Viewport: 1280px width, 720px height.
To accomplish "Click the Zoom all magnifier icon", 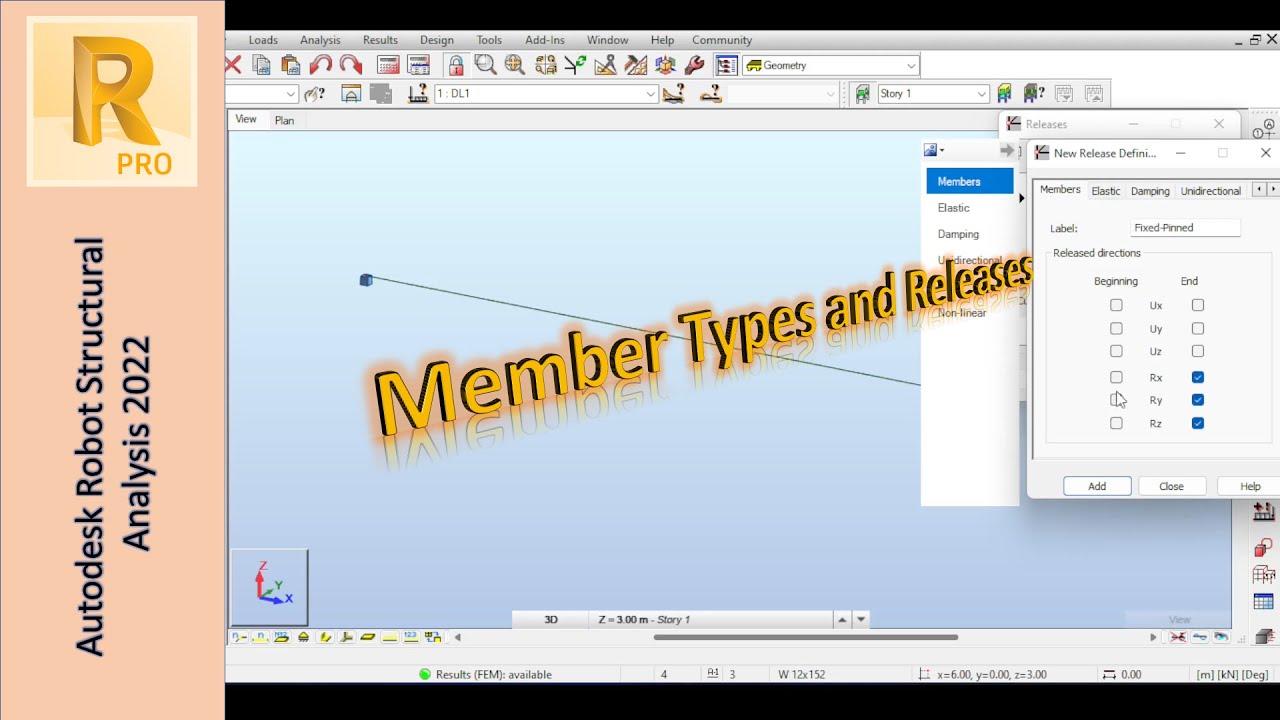I will click(x=515, y=65).
